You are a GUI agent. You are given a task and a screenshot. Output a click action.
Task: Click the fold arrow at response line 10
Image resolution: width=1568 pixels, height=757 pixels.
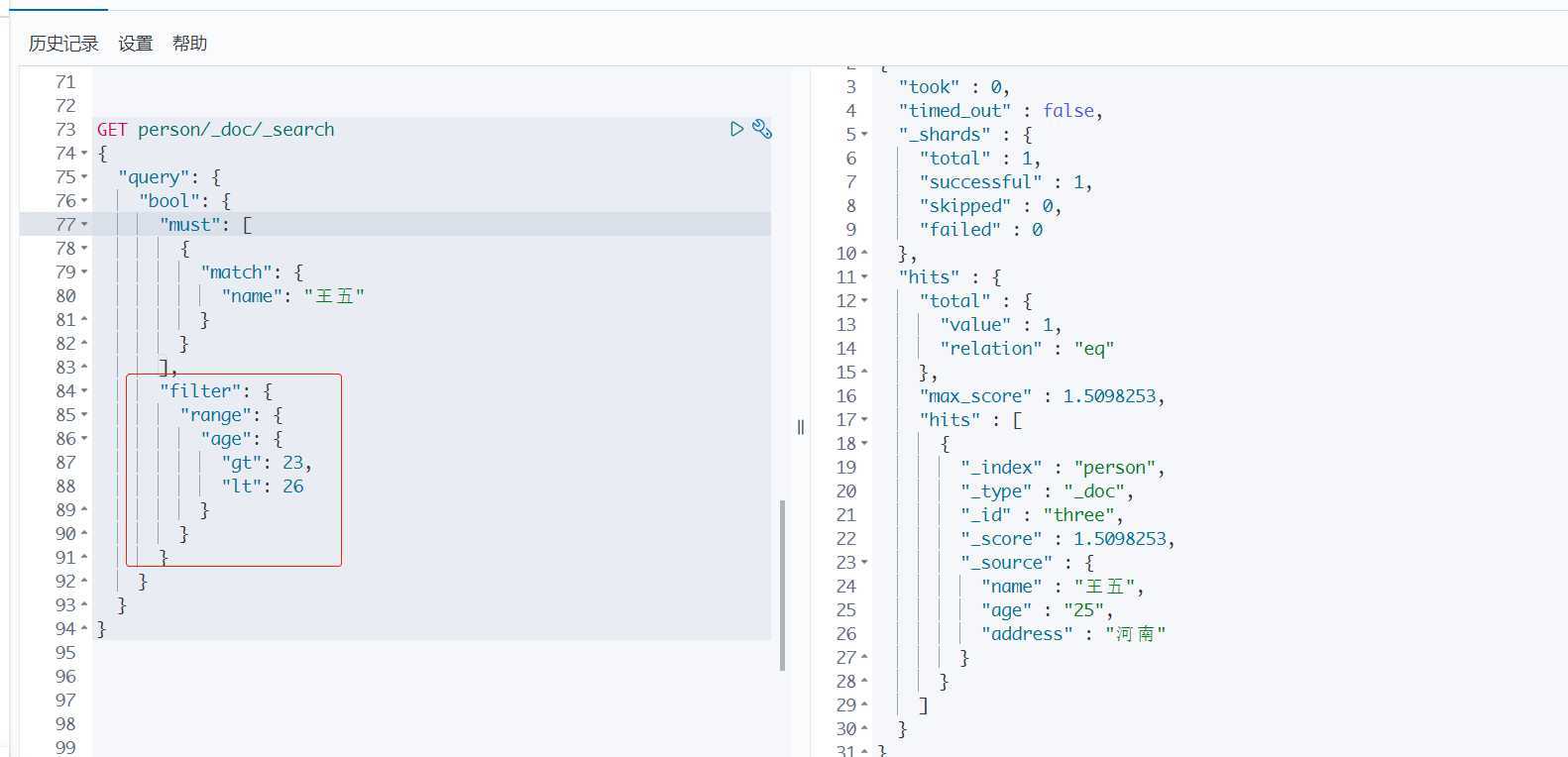[864, 254]
